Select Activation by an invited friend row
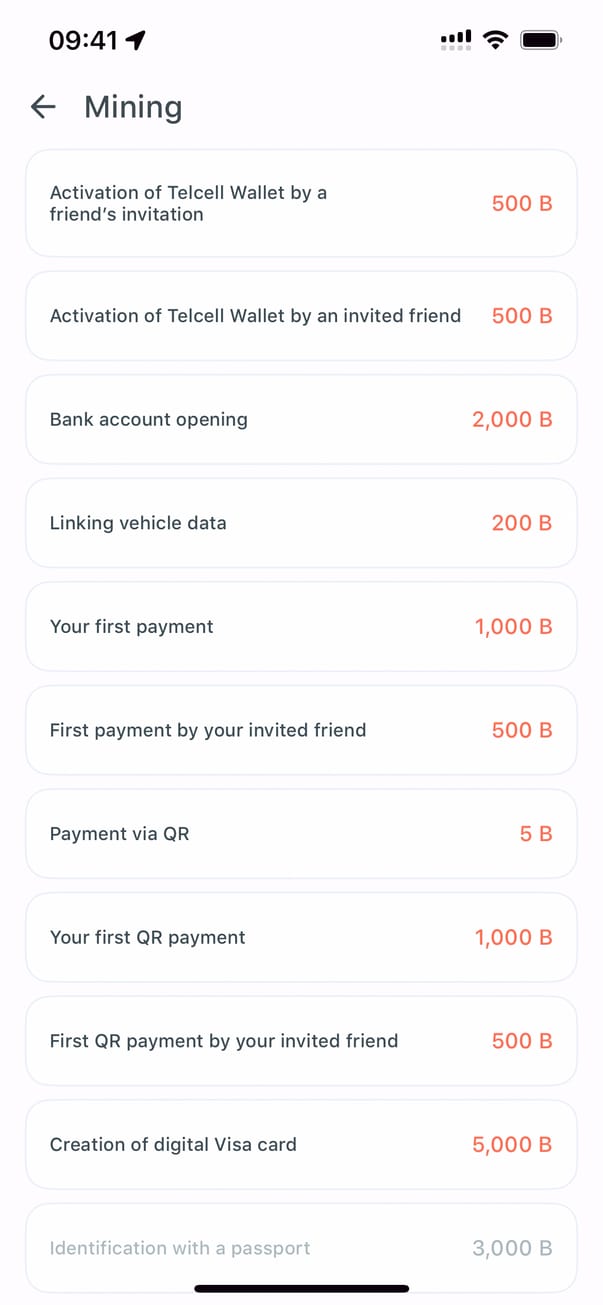This screenshot has height=1305, width=603. [301, 316]
